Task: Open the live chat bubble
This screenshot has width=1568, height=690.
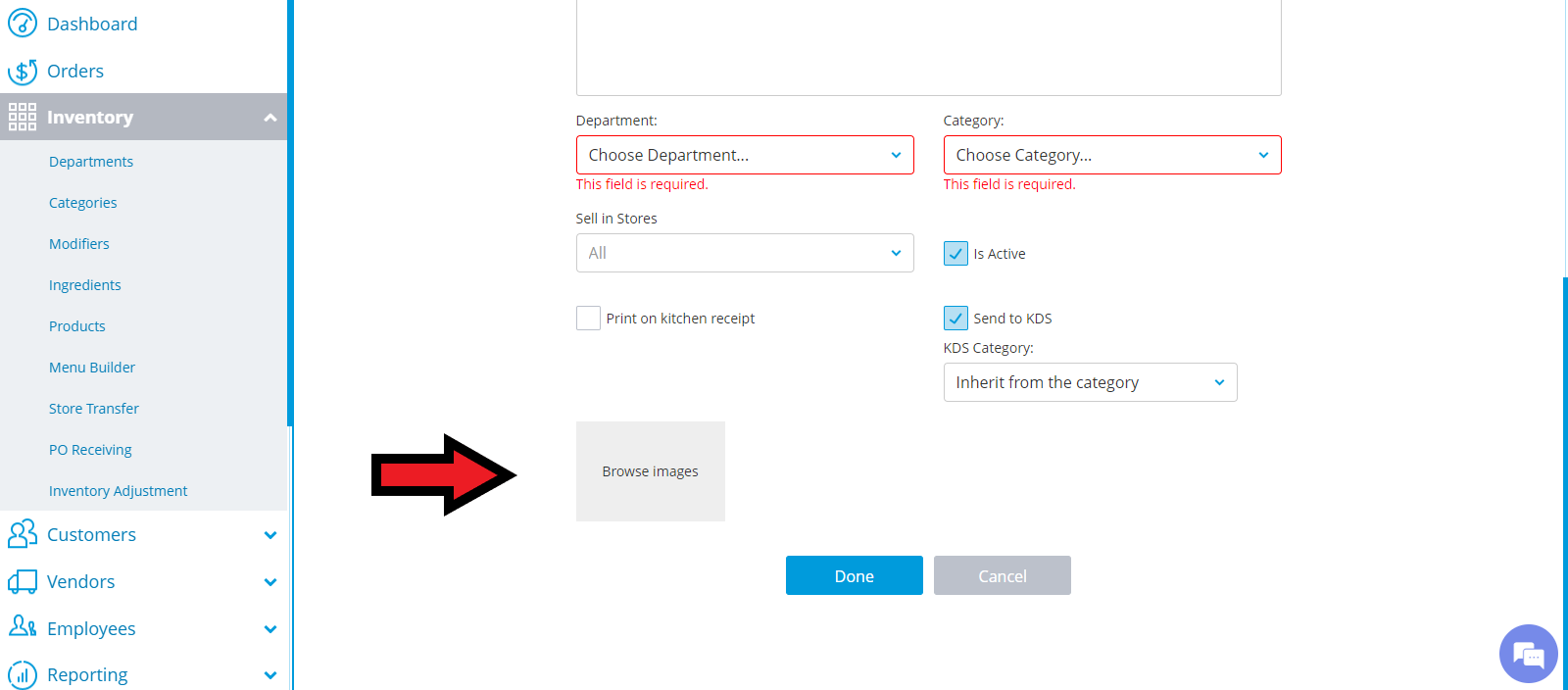Action: (x=1528, y=654)
